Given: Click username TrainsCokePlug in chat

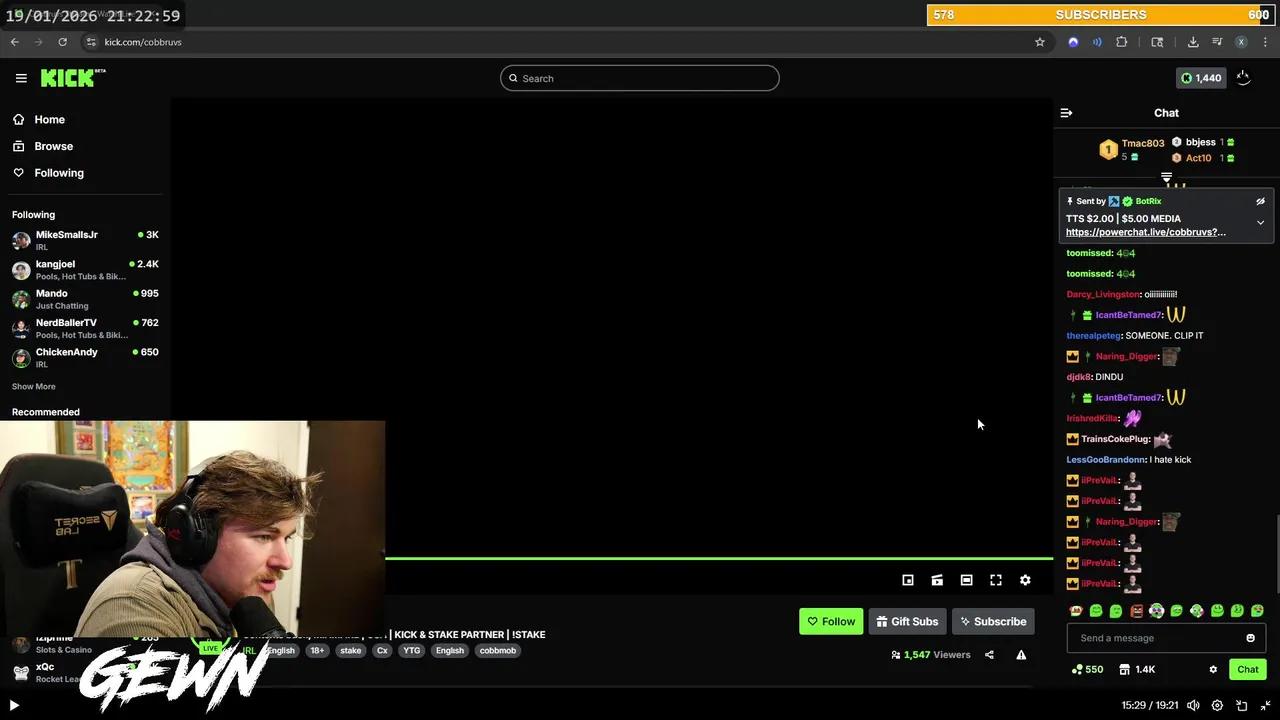Looking at the screenshot, I should coord(1115,439).
